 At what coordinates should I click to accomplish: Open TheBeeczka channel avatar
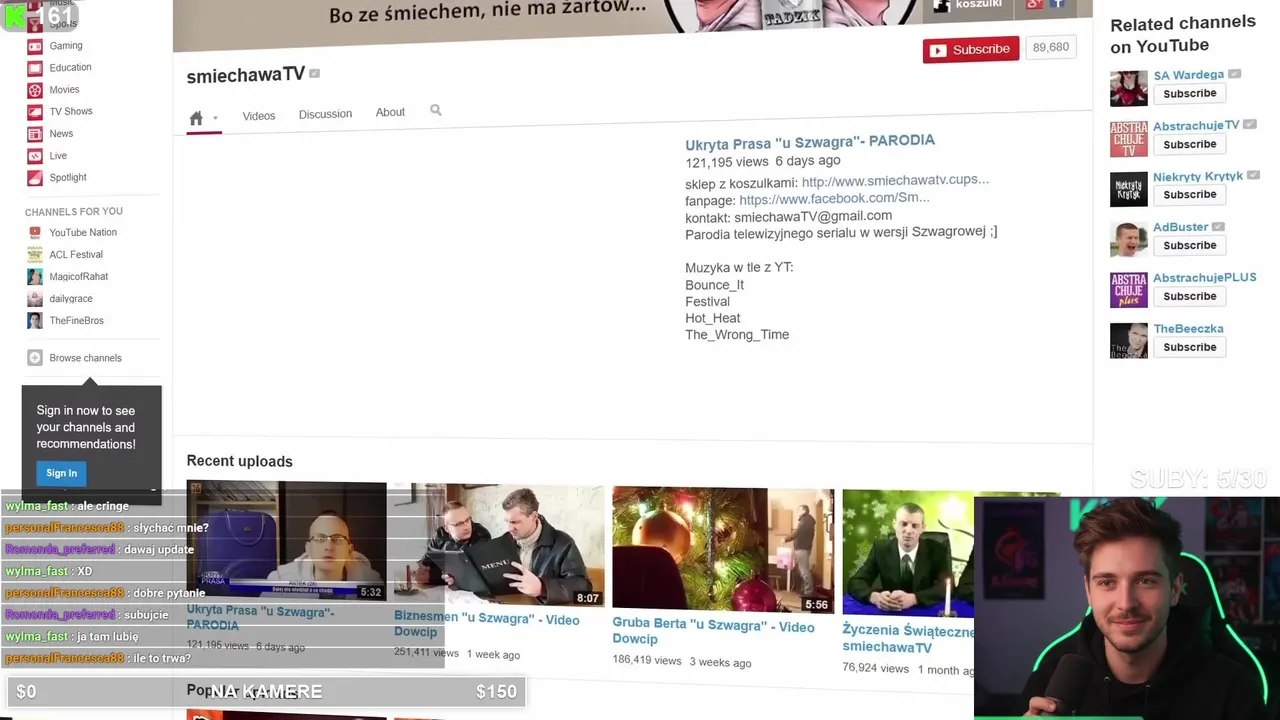(x=1129, y=341)
